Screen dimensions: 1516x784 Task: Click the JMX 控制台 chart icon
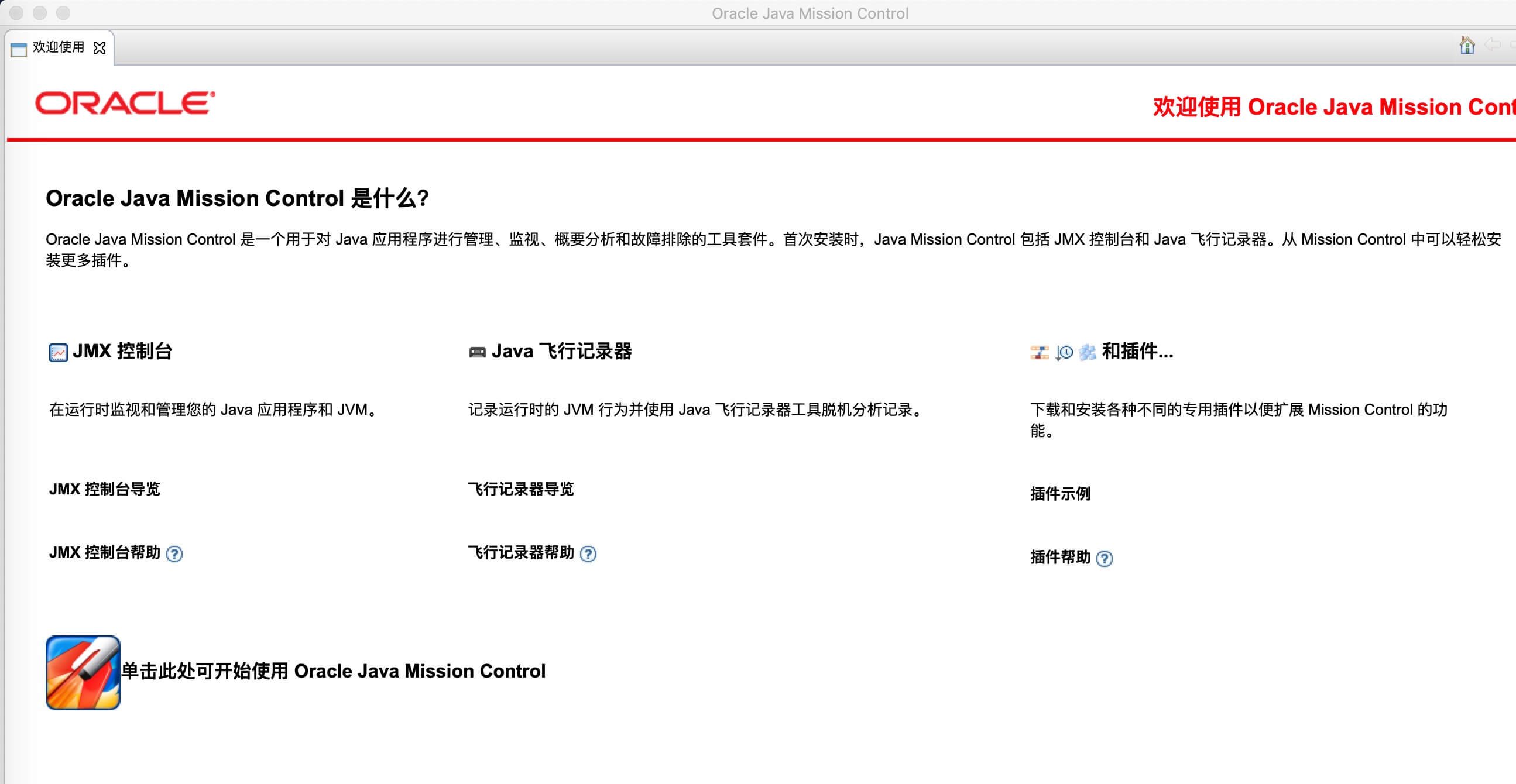[58, 353]
